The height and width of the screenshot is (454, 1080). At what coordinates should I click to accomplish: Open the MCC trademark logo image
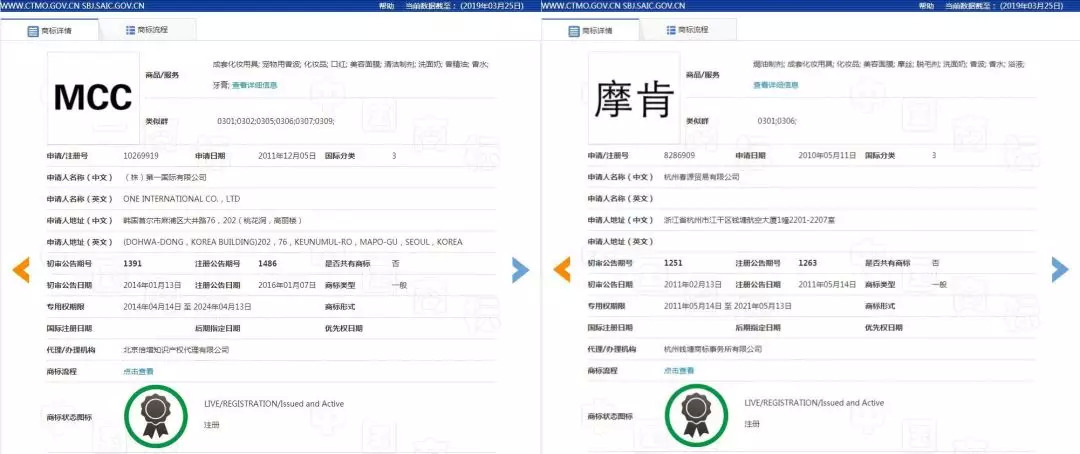pos(93,98)
